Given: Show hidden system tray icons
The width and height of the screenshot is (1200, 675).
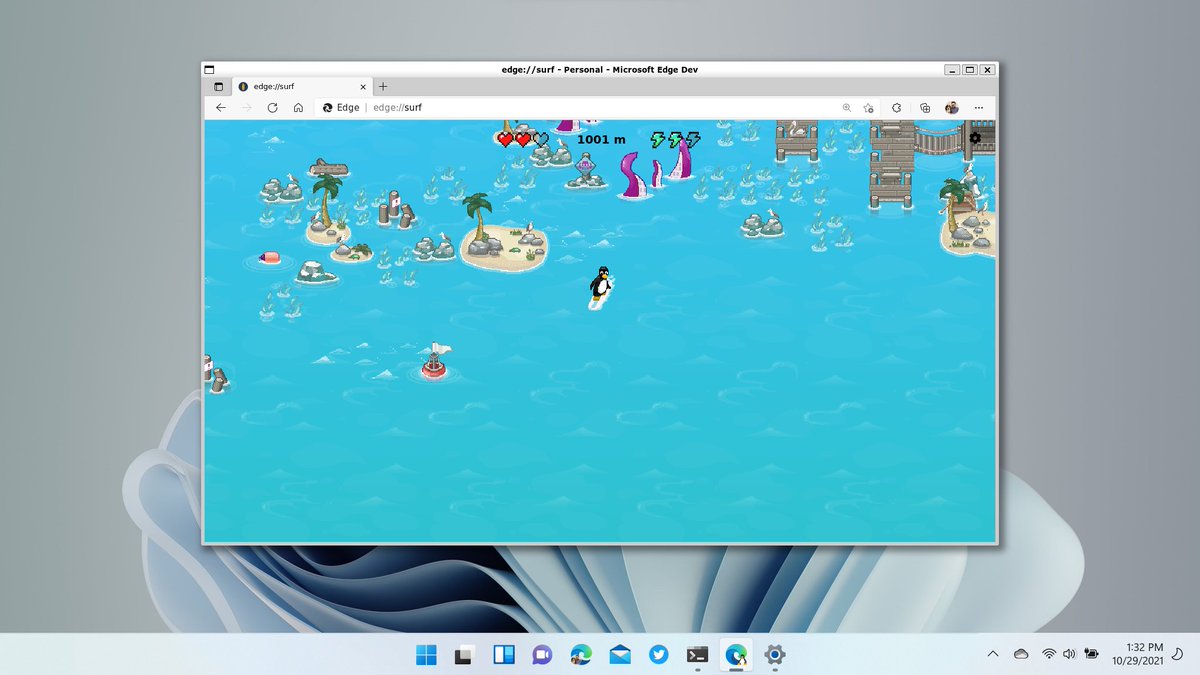Looking at the screenshot, I should coord(993,654).
